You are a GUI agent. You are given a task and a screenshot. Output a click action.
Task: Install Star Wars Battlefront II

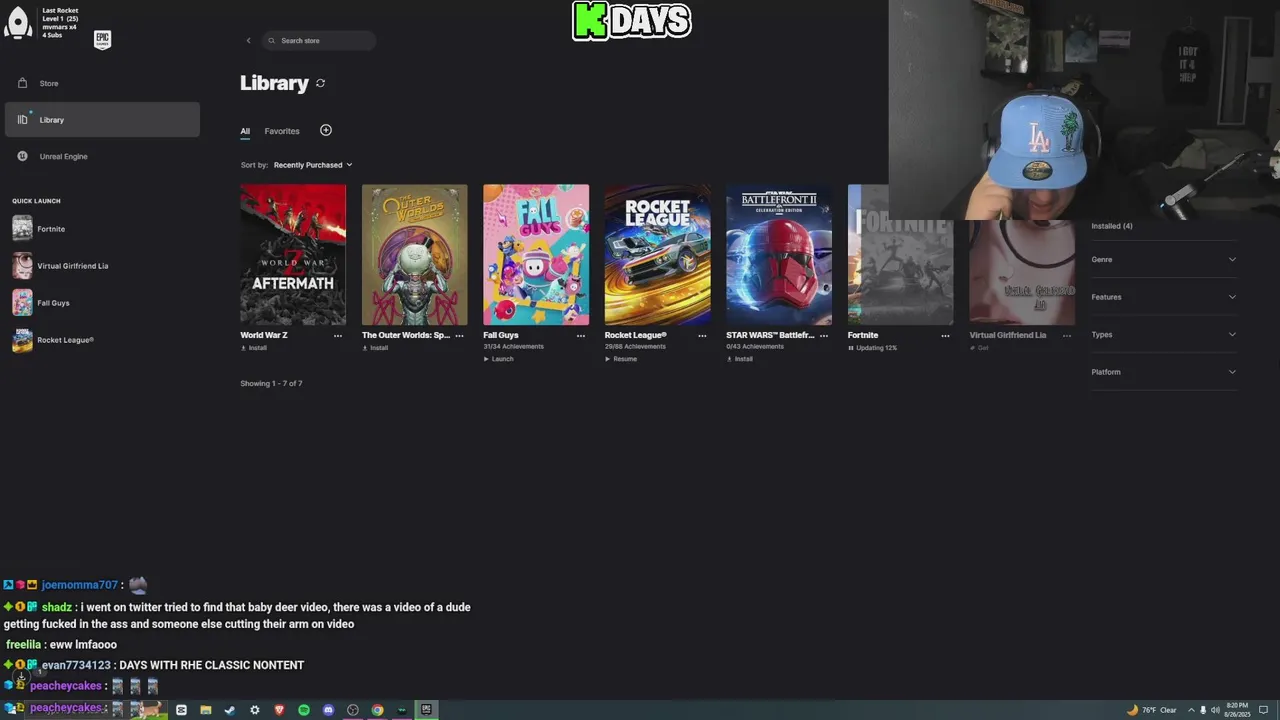click(x=740, y=359)
